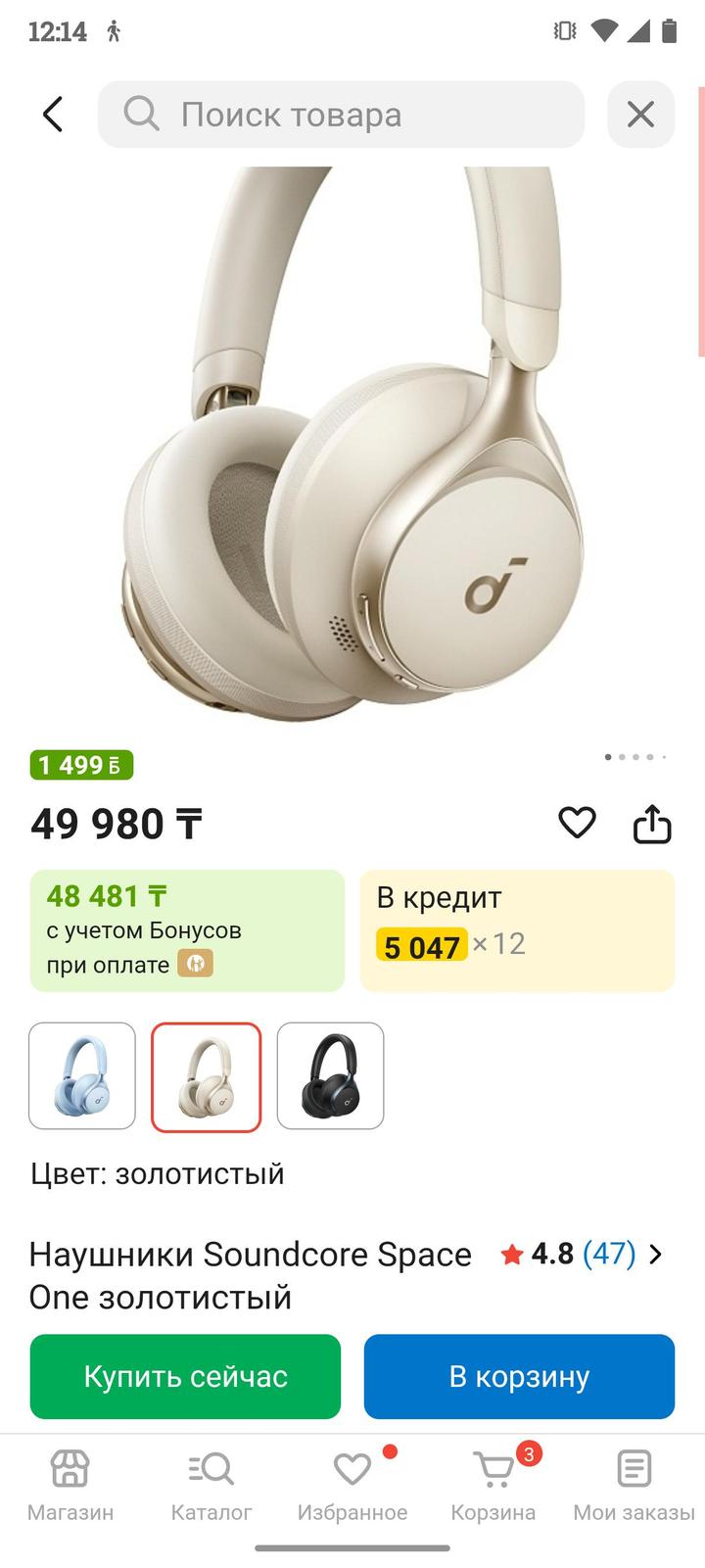The width and height of the screenshot is (705, 1568).
Task: Select the blue headphones color swatch
Action: tap(82, 1075)
